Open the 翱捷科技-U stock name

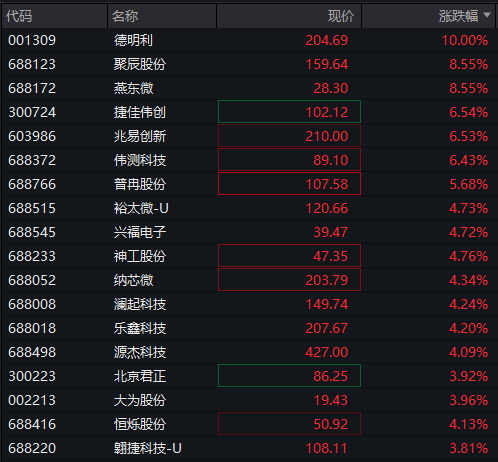[x=148, y=448]
